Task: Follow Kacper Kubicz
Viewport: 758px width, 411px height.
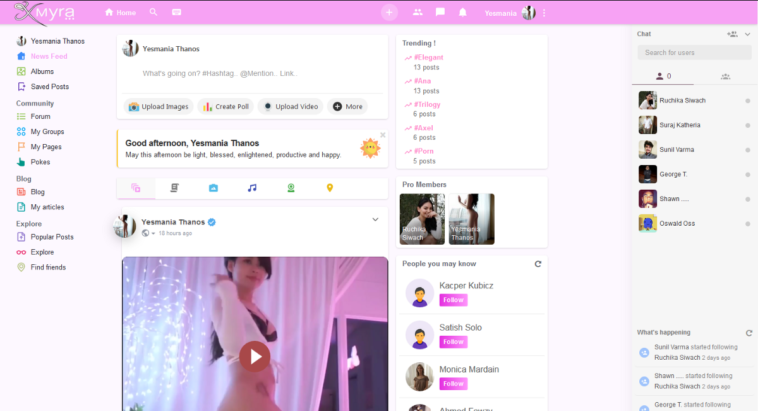Action: coord(453,300)
